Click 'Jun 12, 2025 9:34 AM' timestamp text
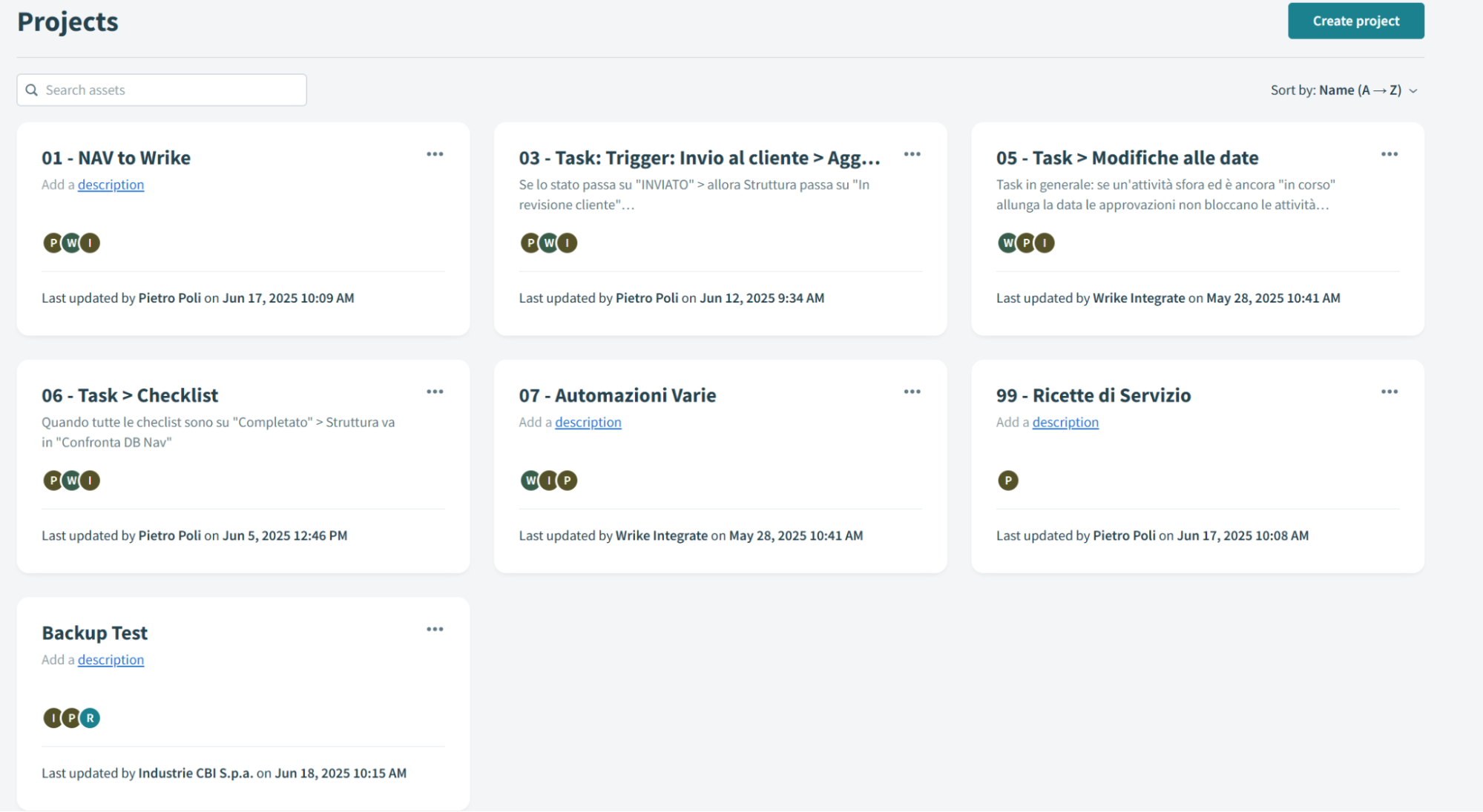 (762, 298)
